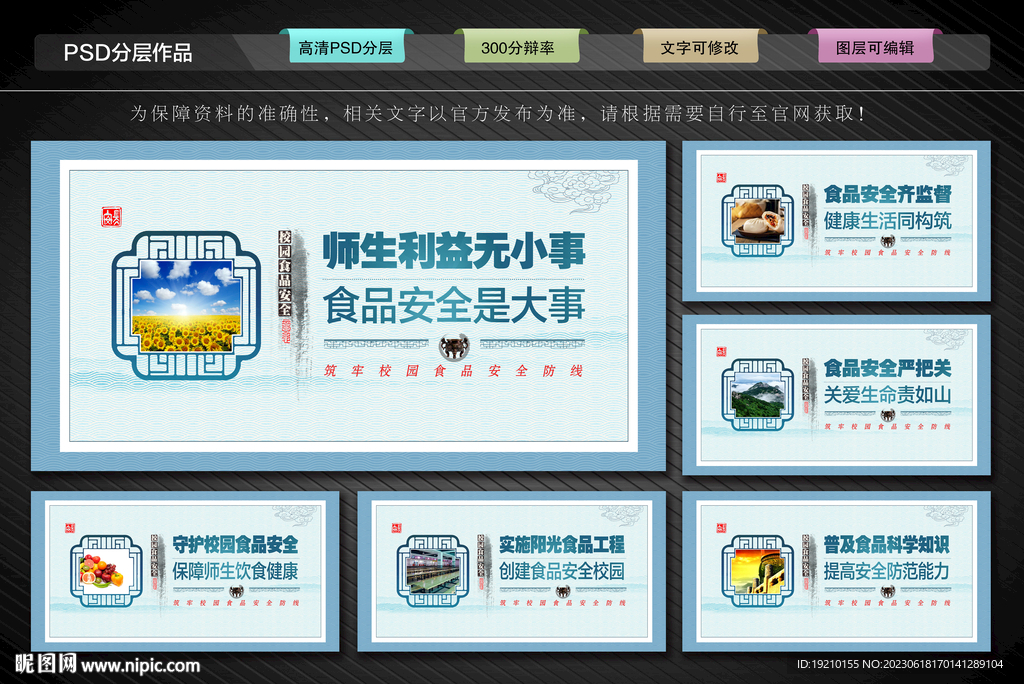This screenshot has width=1024, height=684.
Task: Open the 守护校园食品安全 poster thumbnail
Action: coord(185,571)
